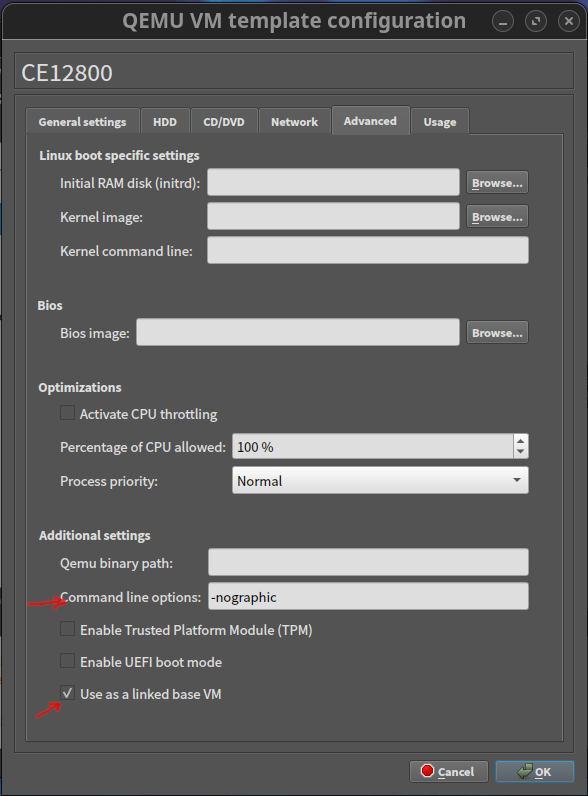Increase CPU percentage with the up arrow

pos(520,441)
